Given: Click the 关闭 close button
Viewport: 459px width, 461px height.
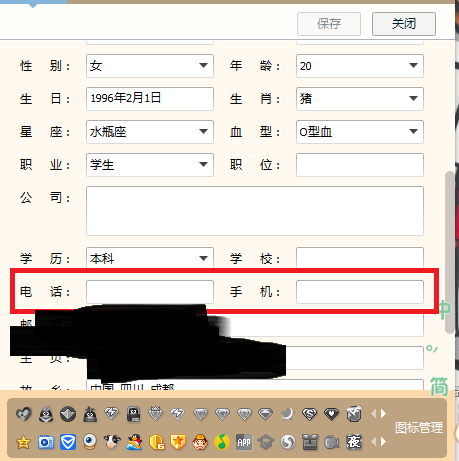Looking at the screenshot, I should pos(404,24).
